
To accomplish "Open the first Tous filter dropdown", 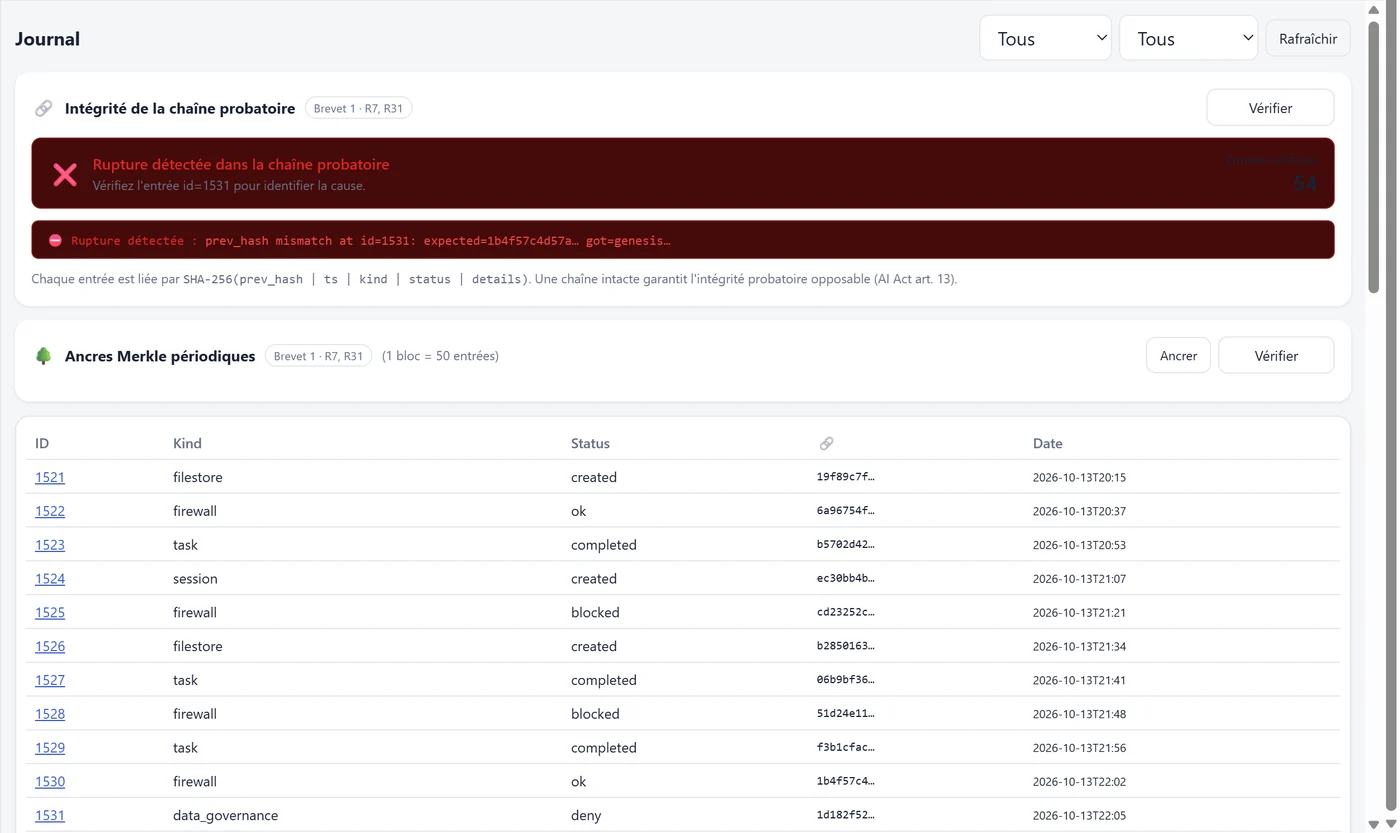I will pos(1045,38).
